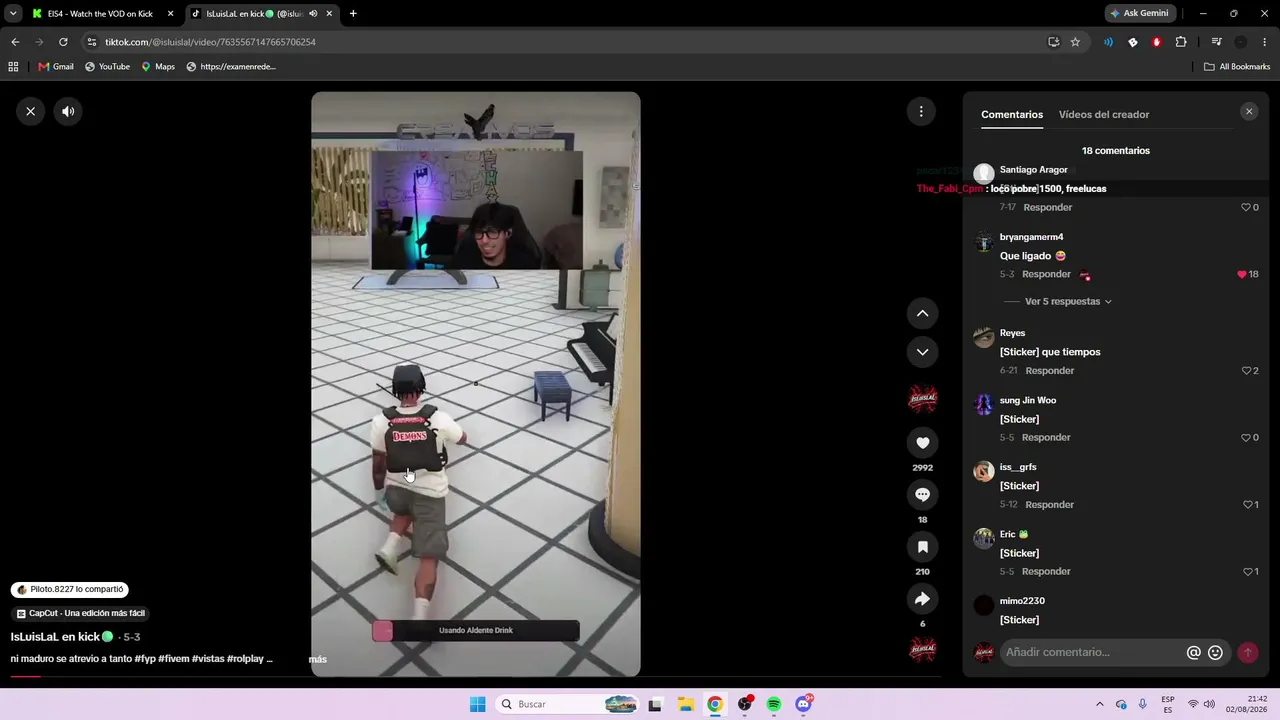Open the spinning sound disc icon
This screenshot has height=720, width=1280.
pyautogui.click(x=922, y=650)
